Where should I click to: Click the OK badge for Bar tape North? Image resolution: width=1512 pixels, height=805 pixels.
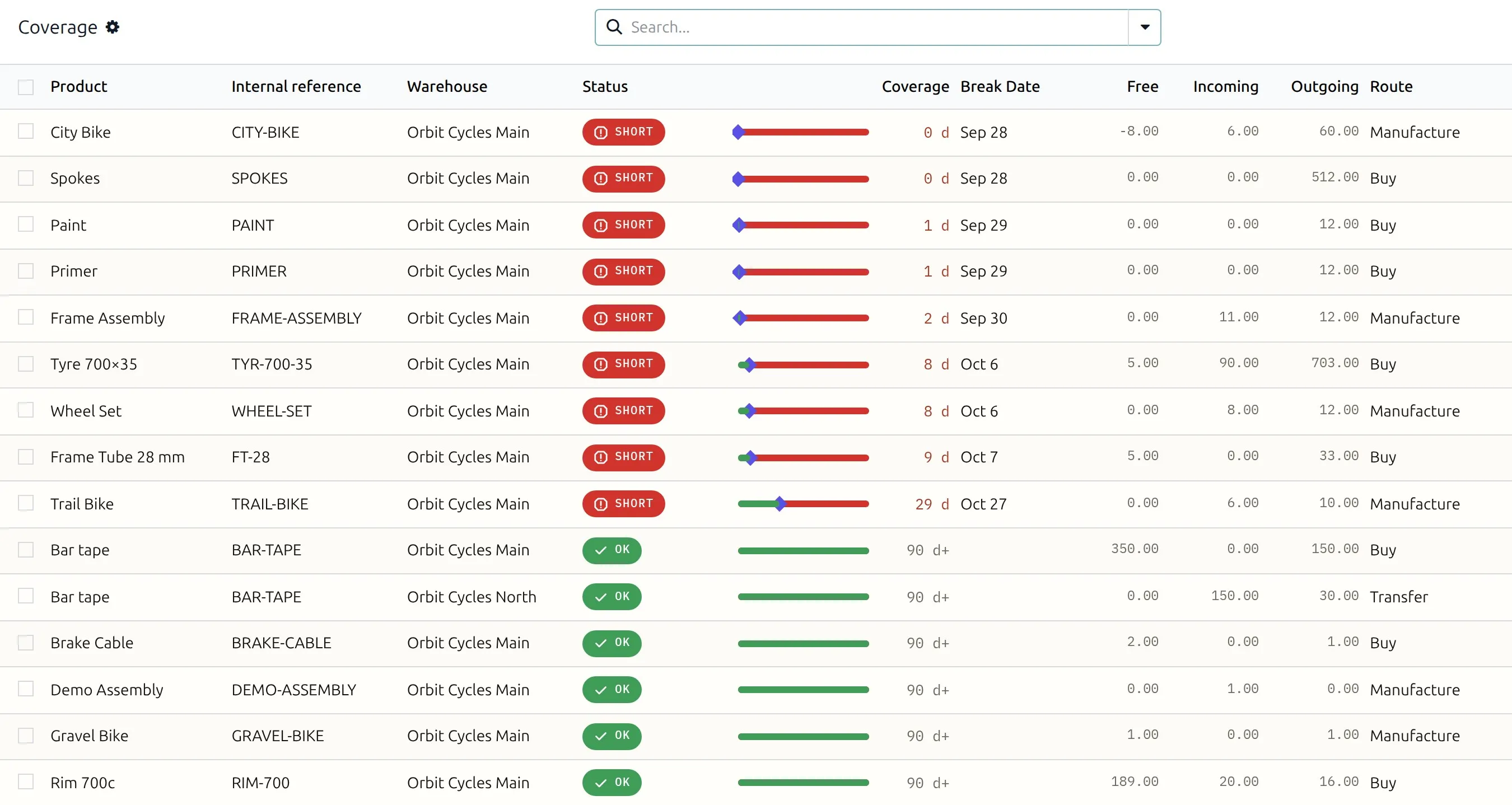pyautogui.click(x=612, y=597)
